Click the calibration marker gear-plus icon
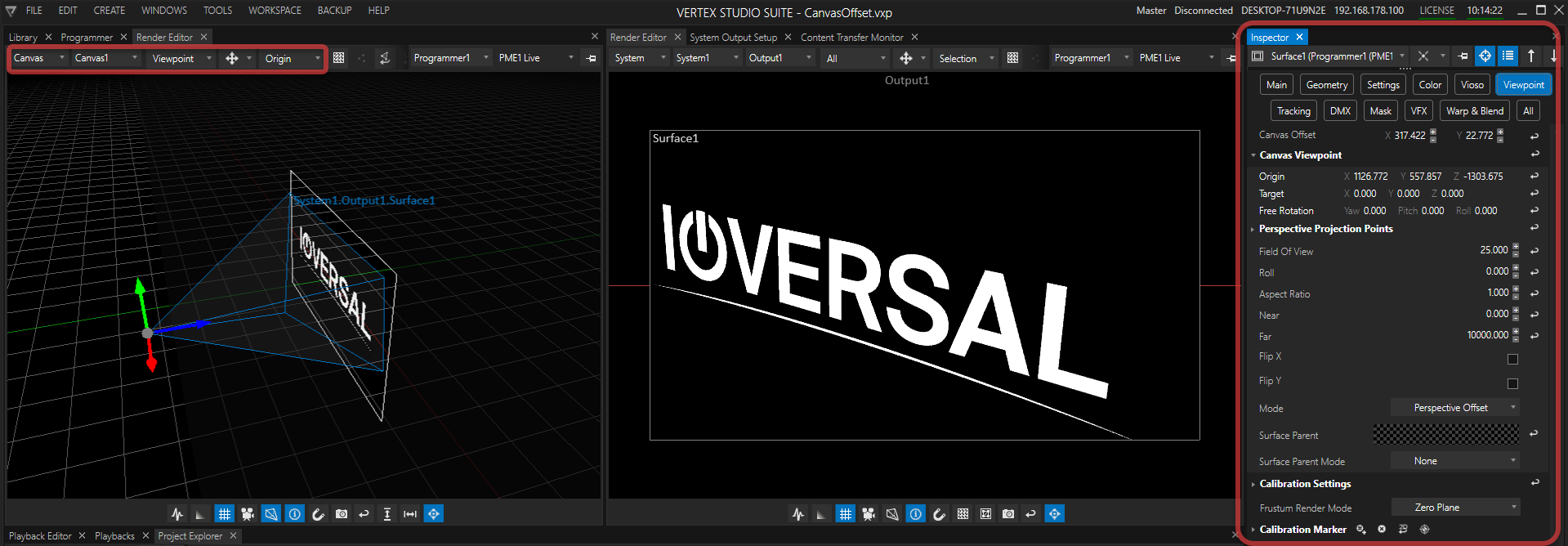This screenshot has width=1568, height=546. point(1361,530)
